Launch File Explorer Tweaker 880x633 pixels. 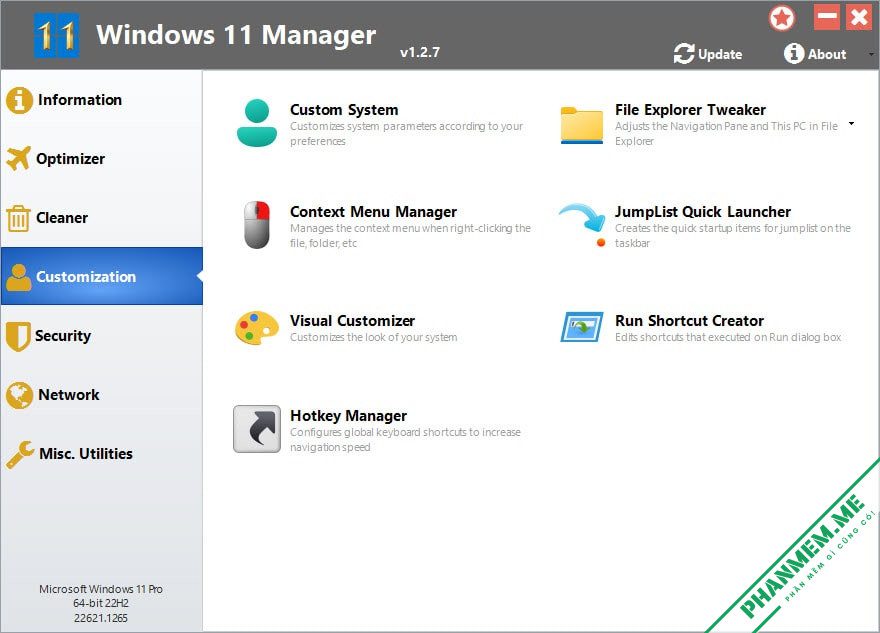[x=690, y=109]
